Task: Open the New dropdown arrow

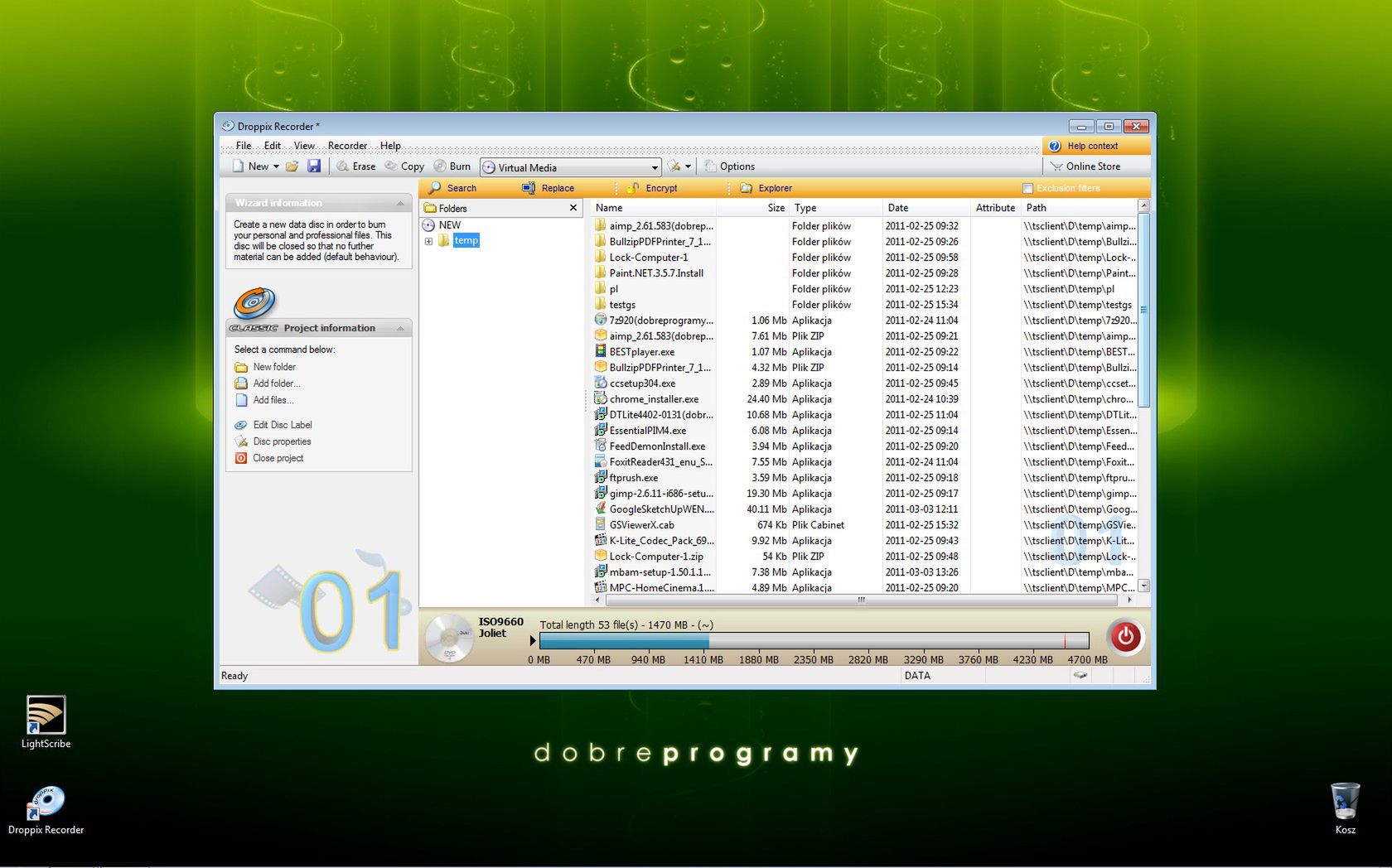Action: click(x=276, y=166)
